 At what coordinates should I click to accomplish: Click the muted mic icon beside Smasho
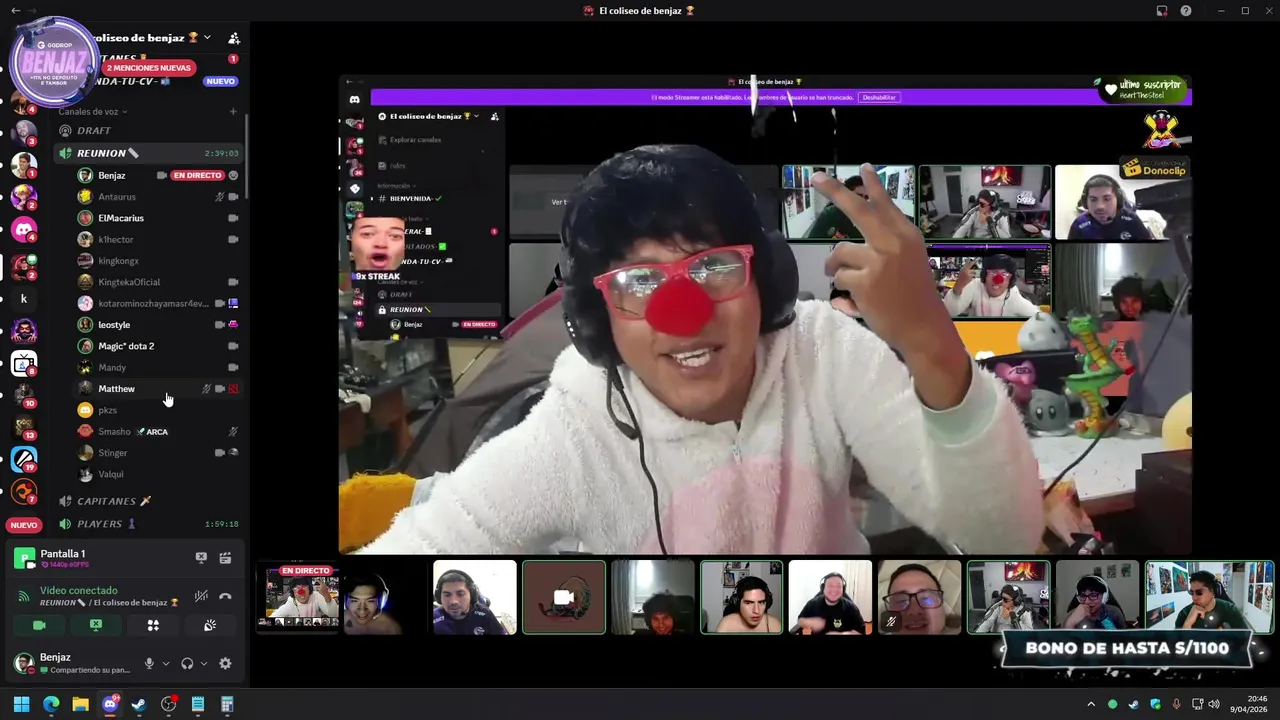coord(233,432)
